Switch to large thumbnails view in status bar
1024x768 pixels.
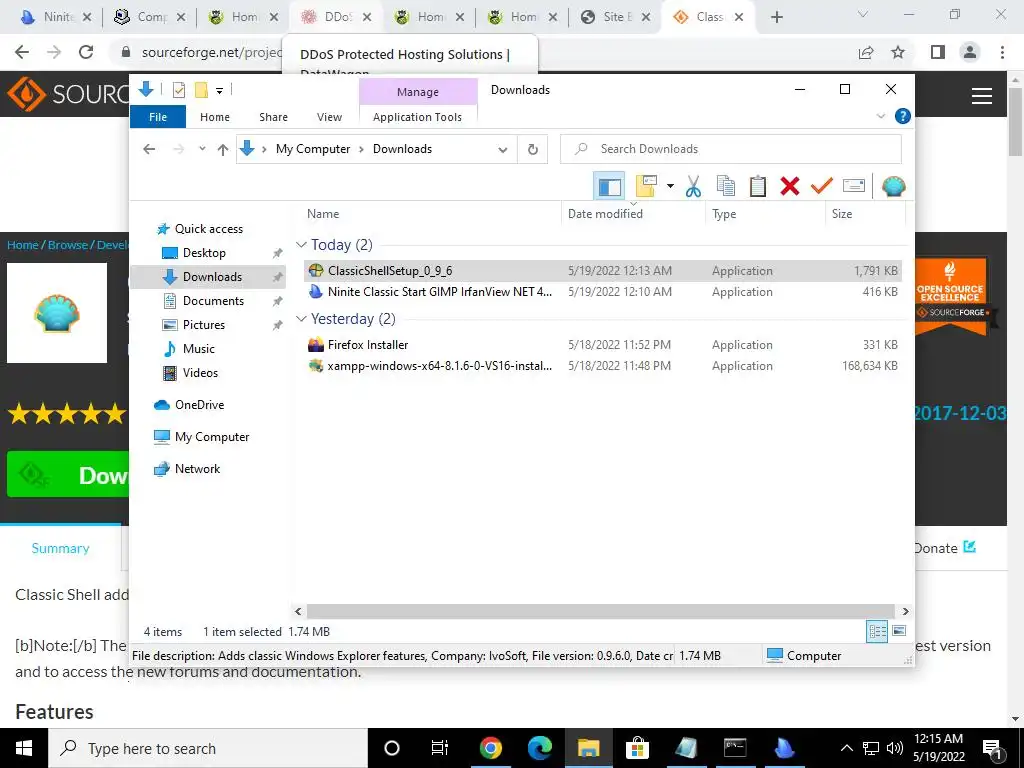pos(899,631)
